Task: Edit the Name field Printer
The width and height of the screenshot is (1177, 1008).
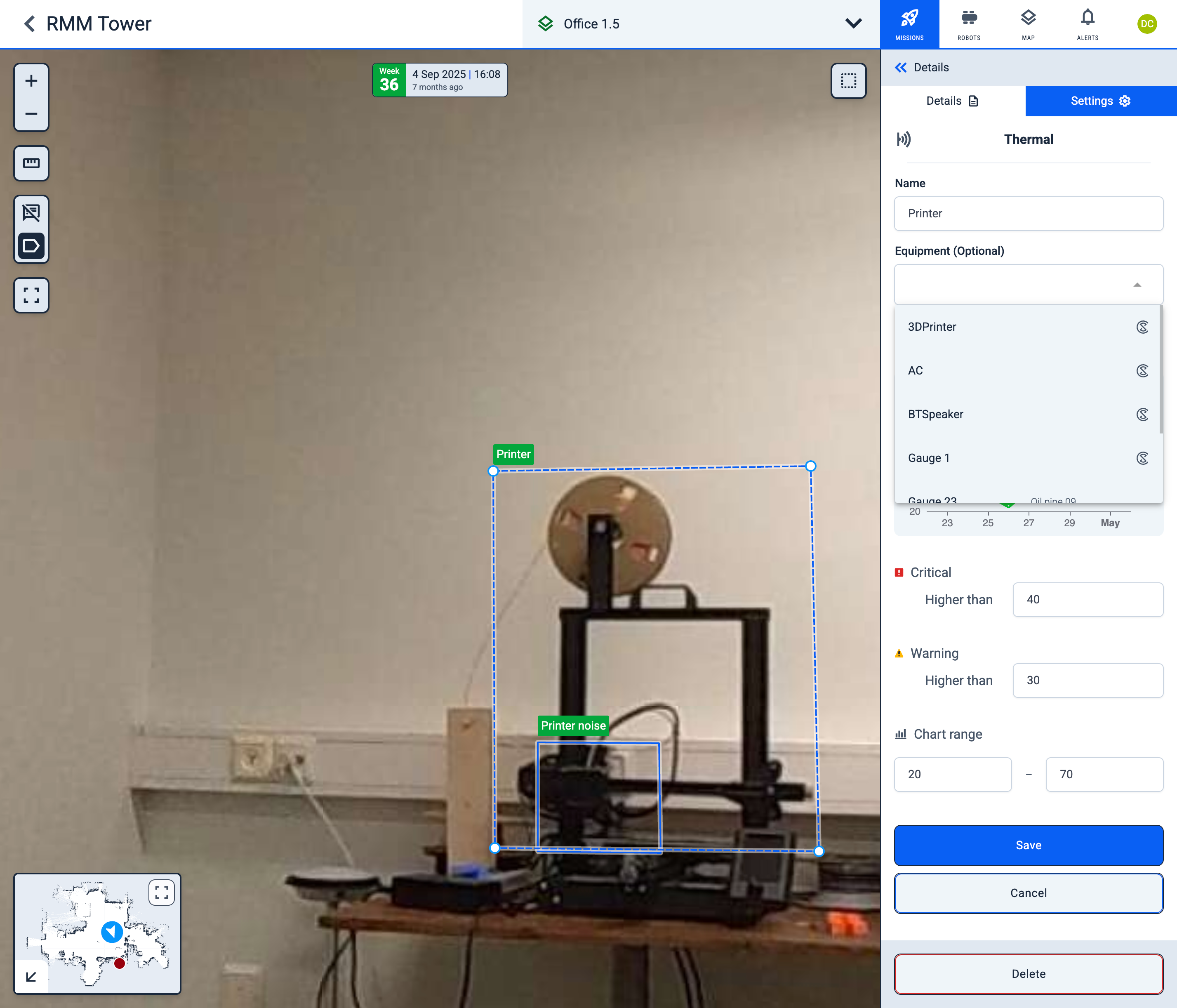Action: [1028, 214]
